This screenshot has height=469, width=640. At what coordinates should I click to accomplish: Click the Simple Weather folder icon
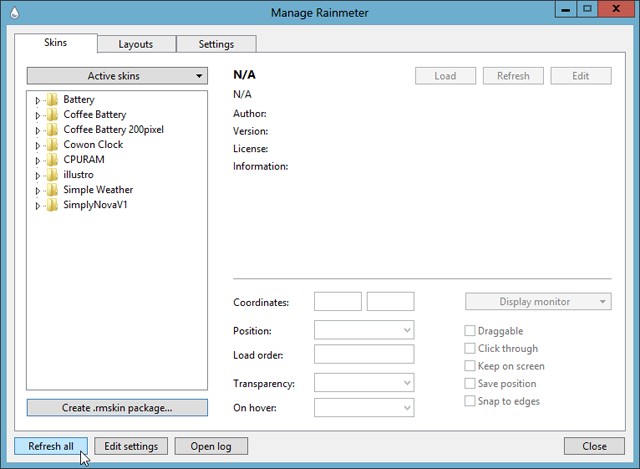[52, 189]
